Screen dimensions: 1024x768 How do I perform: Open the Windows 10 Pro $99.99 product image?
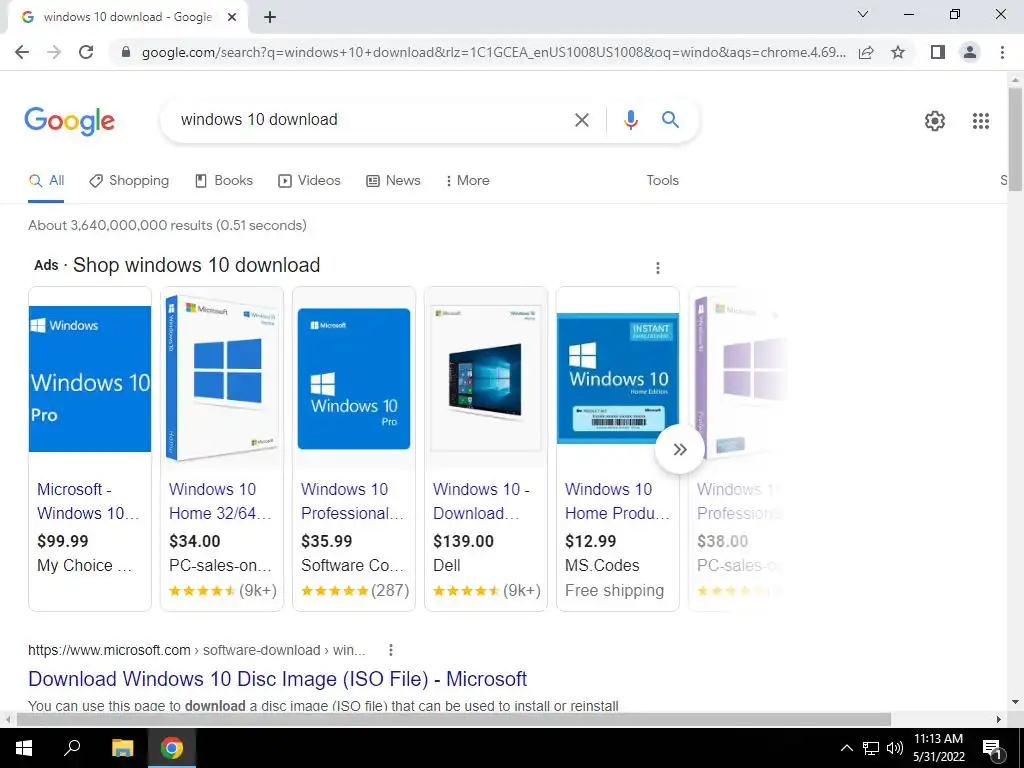click(x=90, y=379)
